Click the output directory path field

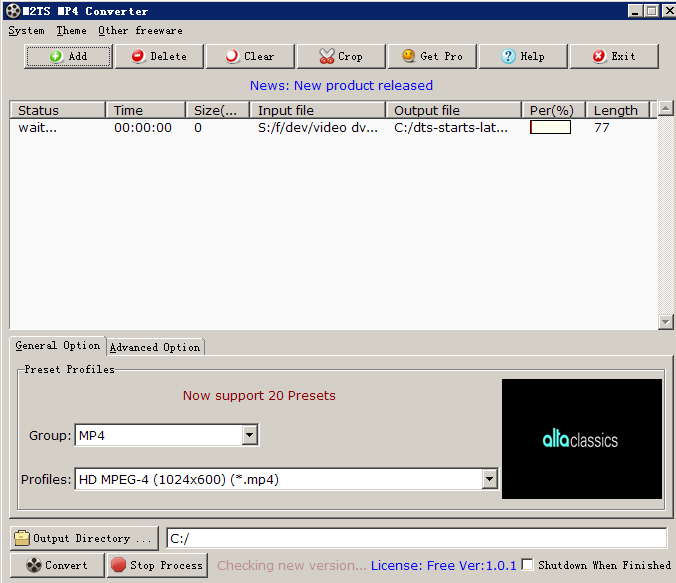tap(416, 539)
